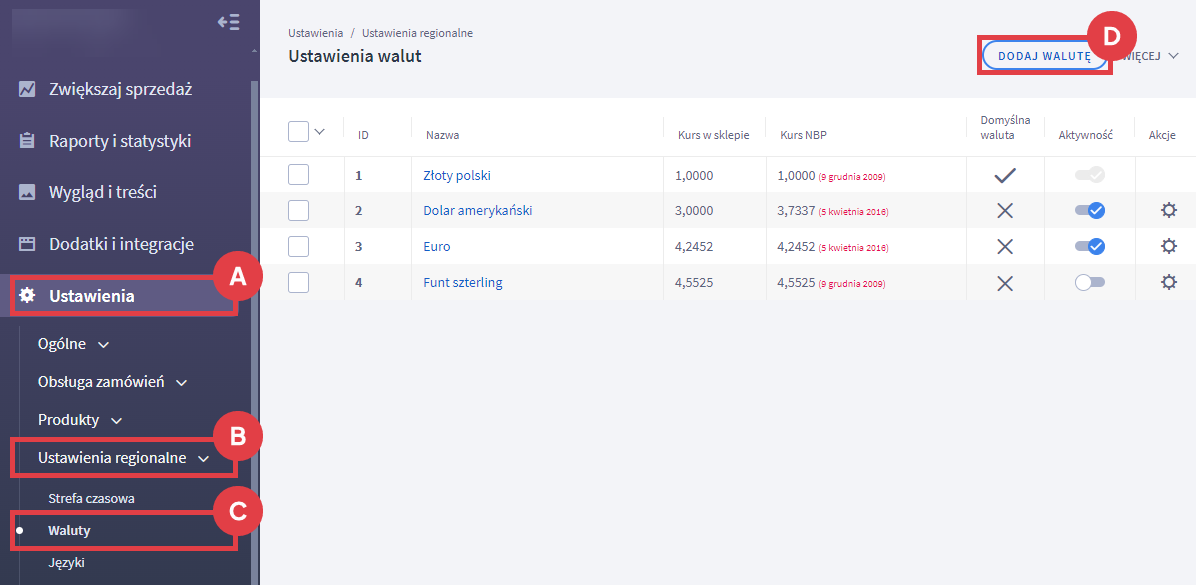Open the select-all checkbox dropdown arrow

tap(320, 131)
